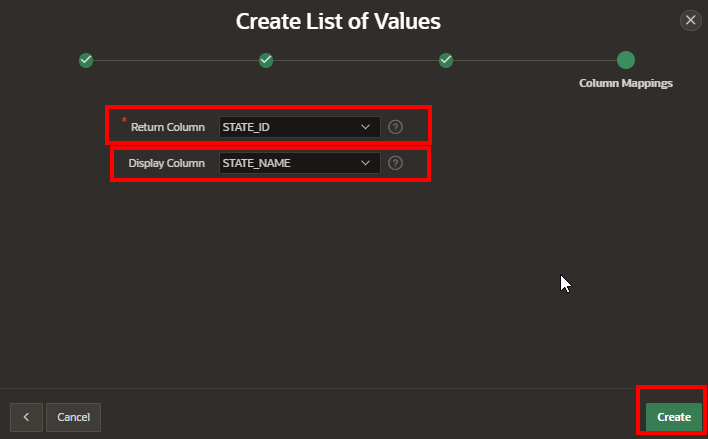Open help for Display Column

point(395,163)
